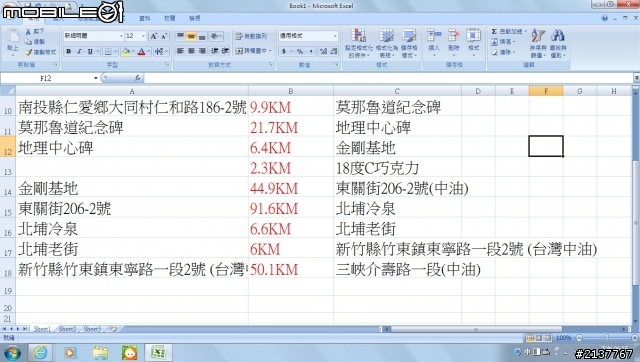Open the Fill dropdown in editing group
Screen dimensions: 640x362
tap(503, 42)
